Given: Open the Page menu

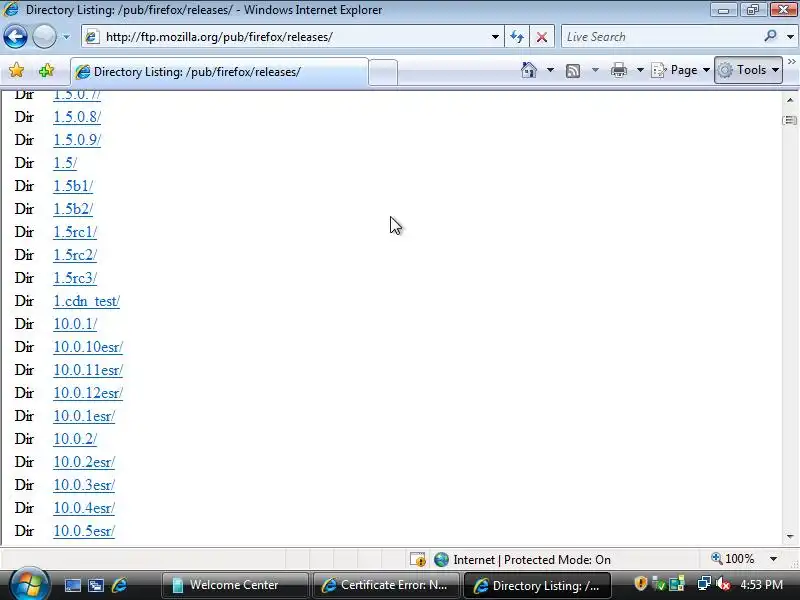Looking at the screenshot, I should (x=681, y=70).
